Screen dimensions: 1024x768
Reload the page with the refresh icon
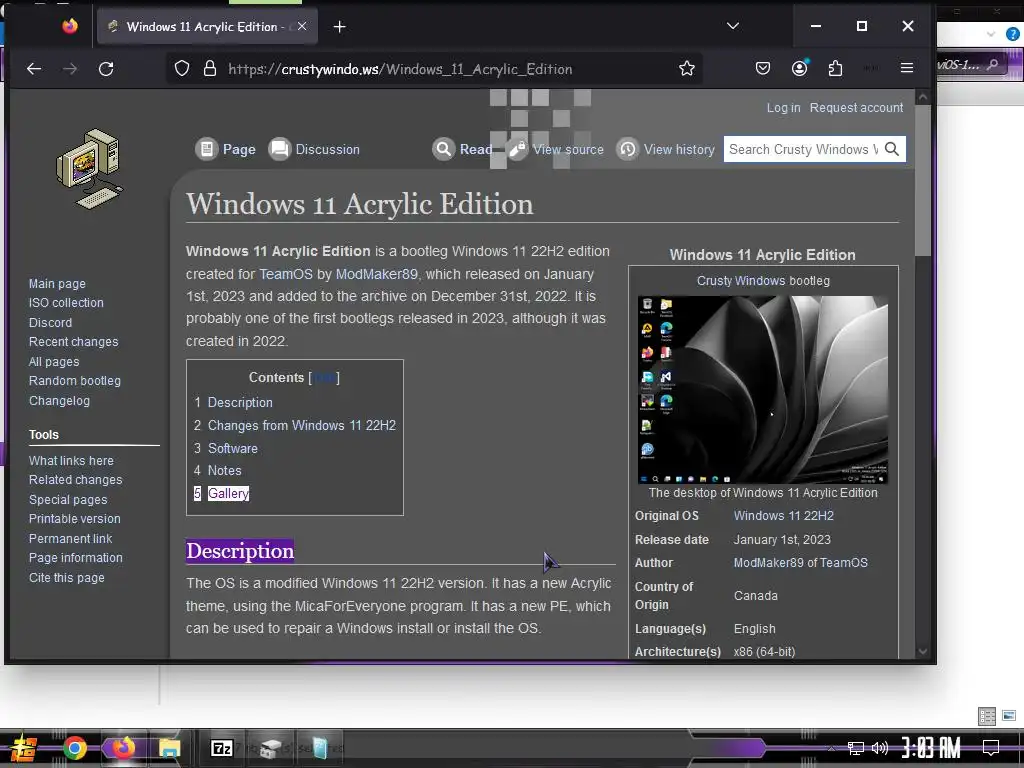[x=106, y=69]
